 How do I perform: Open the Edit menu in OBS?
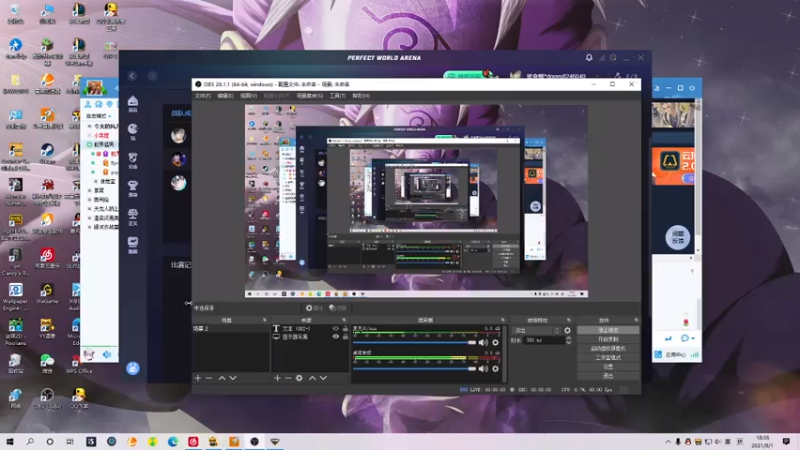point(226,95)
